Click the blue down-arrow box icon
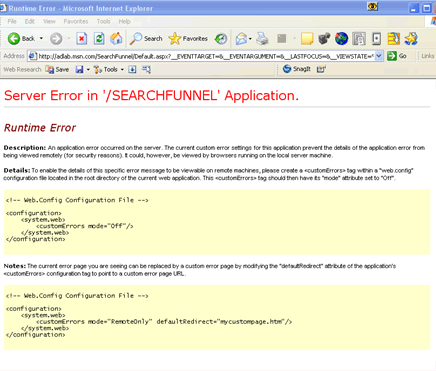 point(132,69)
